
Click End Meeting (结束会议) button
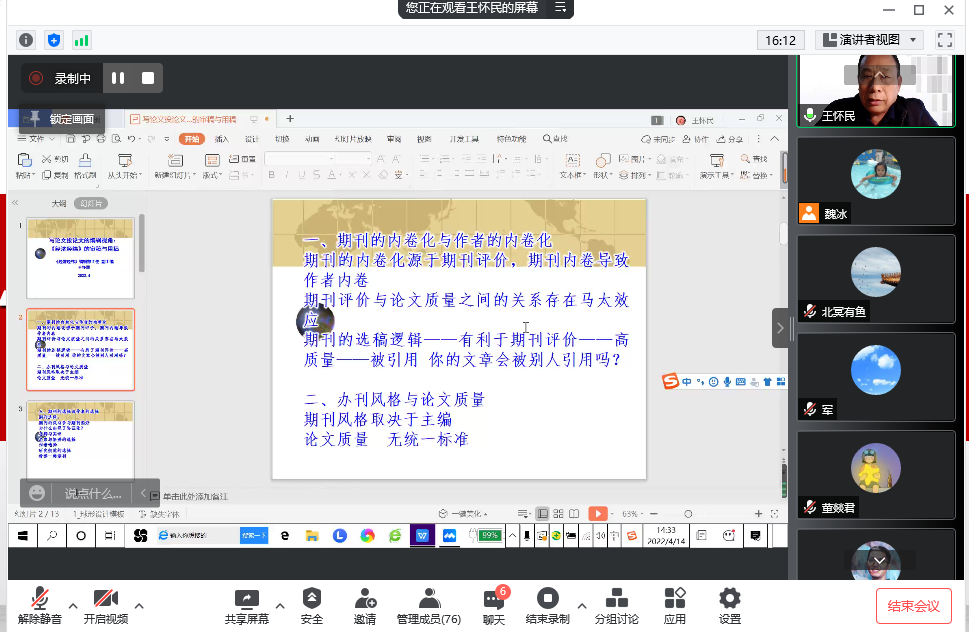pyautogui.click(x=914, y=605)
